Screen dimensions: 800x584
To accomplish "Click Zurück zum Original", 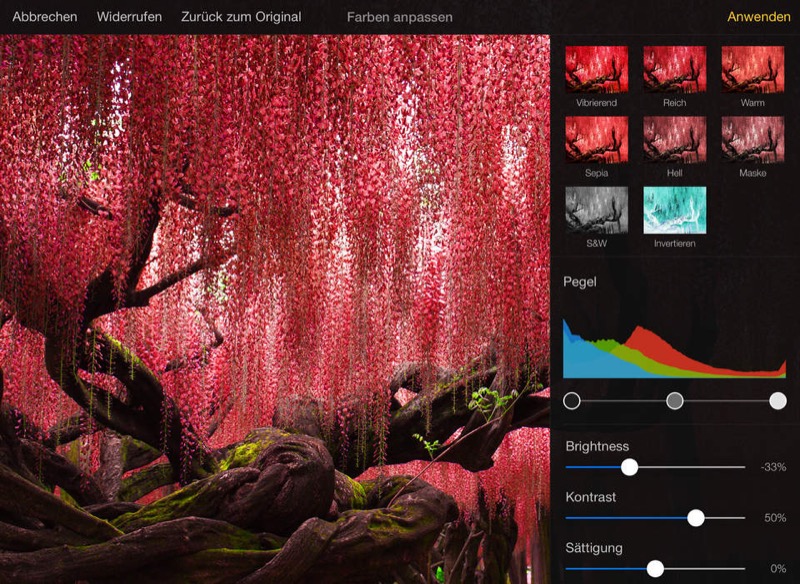I will 241,17.
